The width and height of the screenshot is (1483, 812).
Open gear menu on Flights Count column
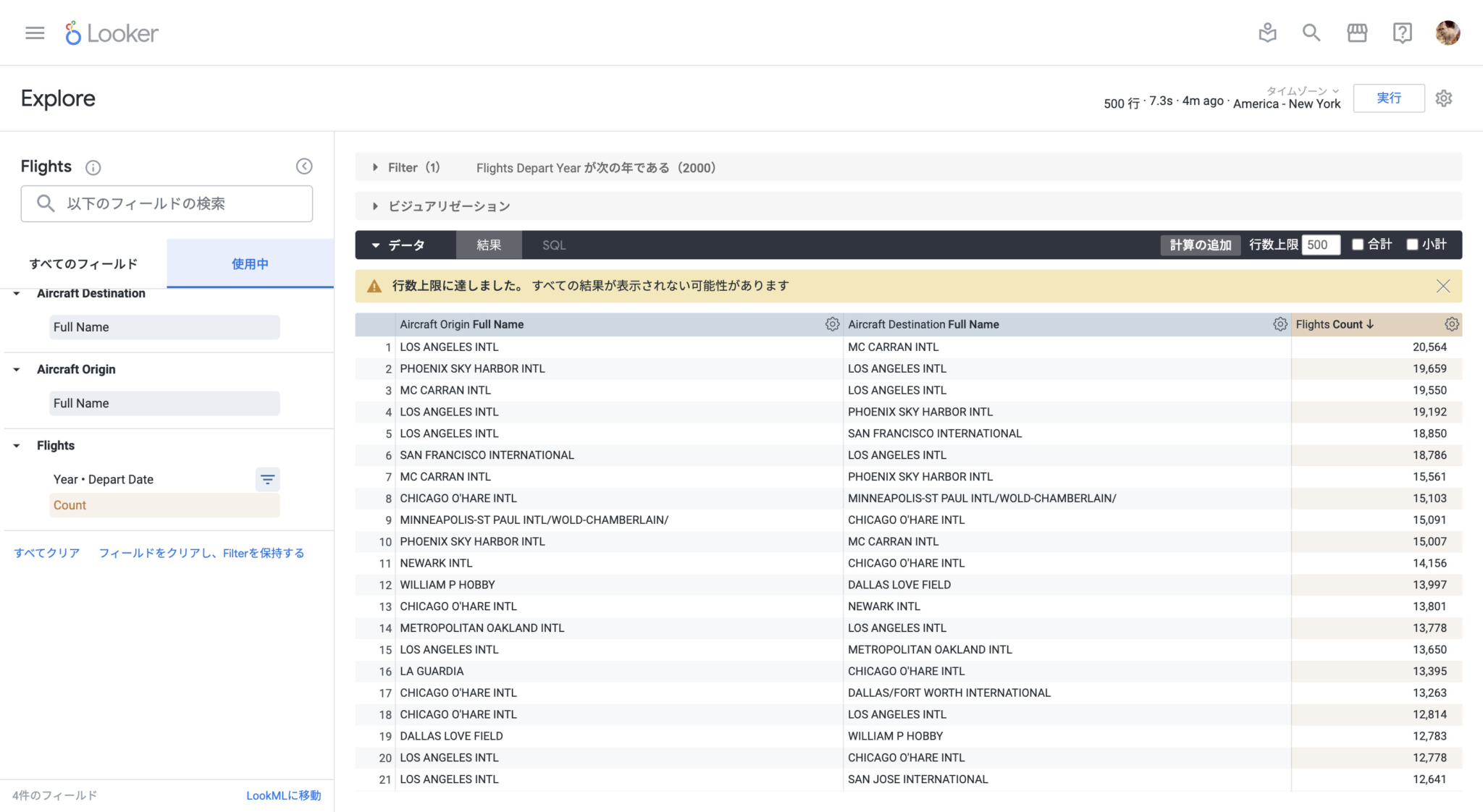(1451, 324)
